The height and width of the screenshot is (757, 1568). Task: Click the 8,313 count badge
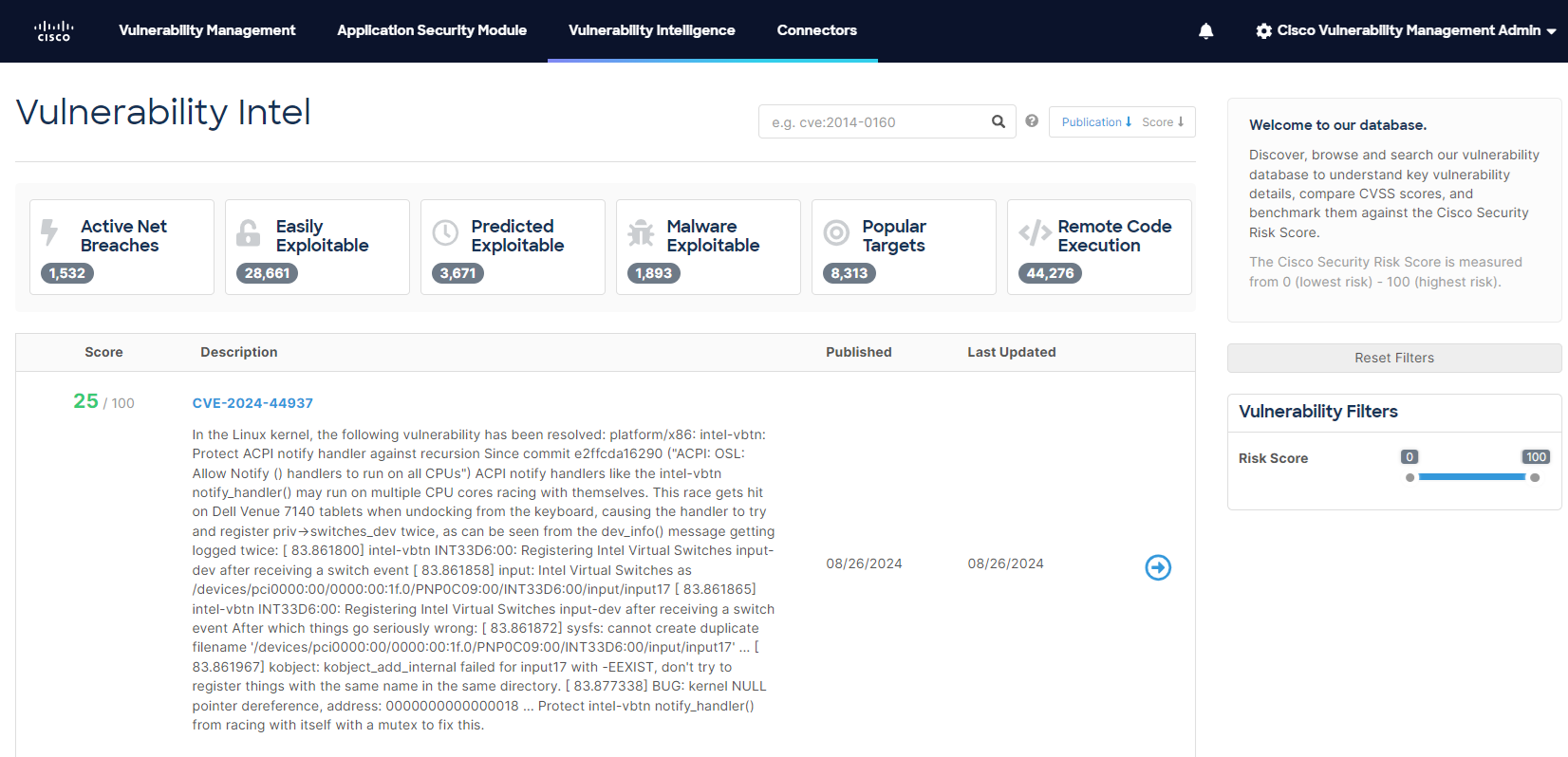(x=849, y=273)
